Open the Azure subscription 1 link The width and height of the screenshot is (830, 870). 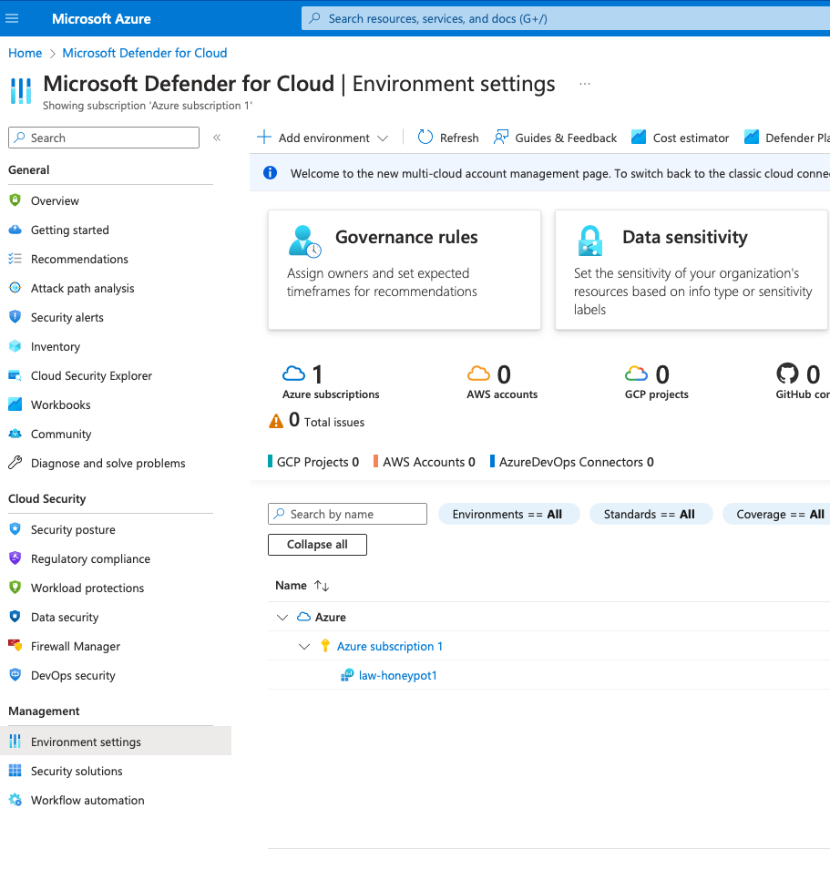389,647
